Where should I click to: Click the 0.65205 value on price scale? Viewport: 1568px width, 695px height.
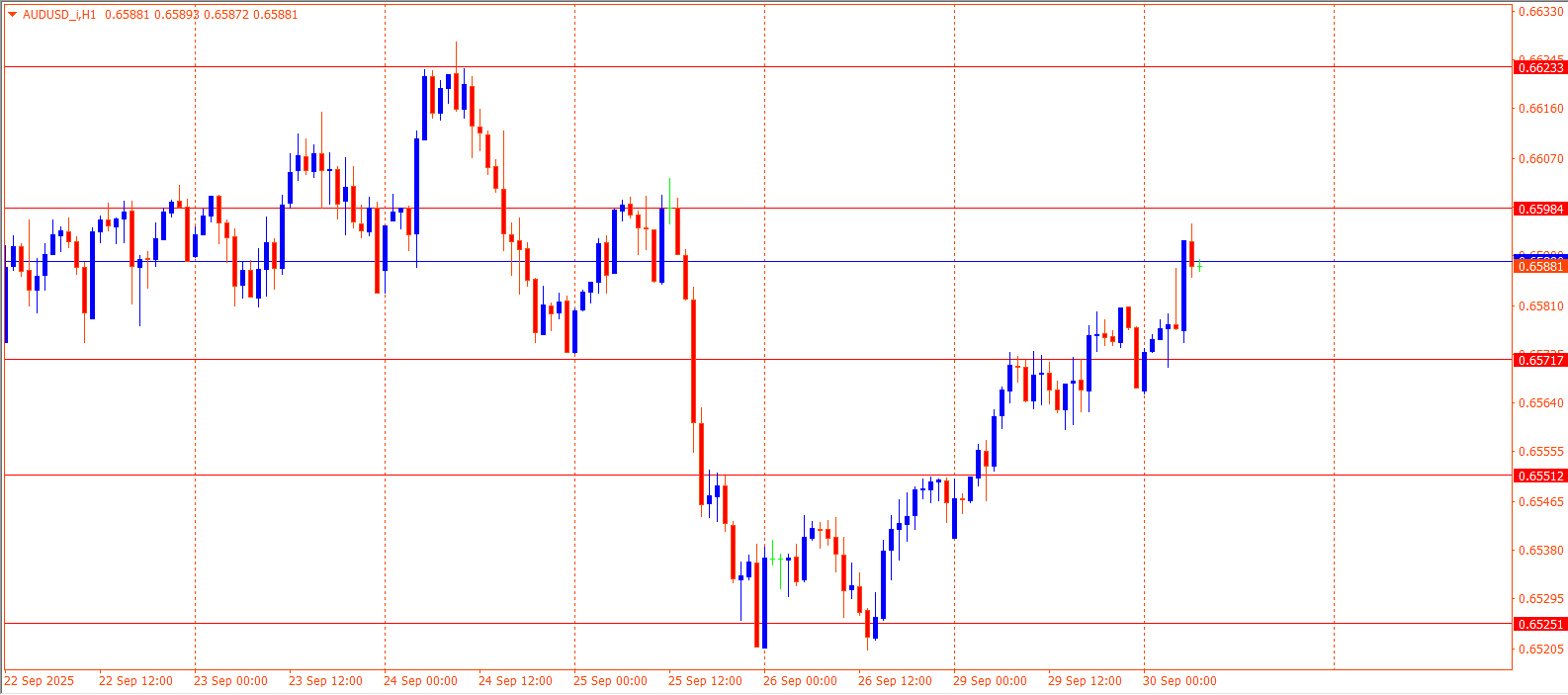click(x=1540, y=650)
